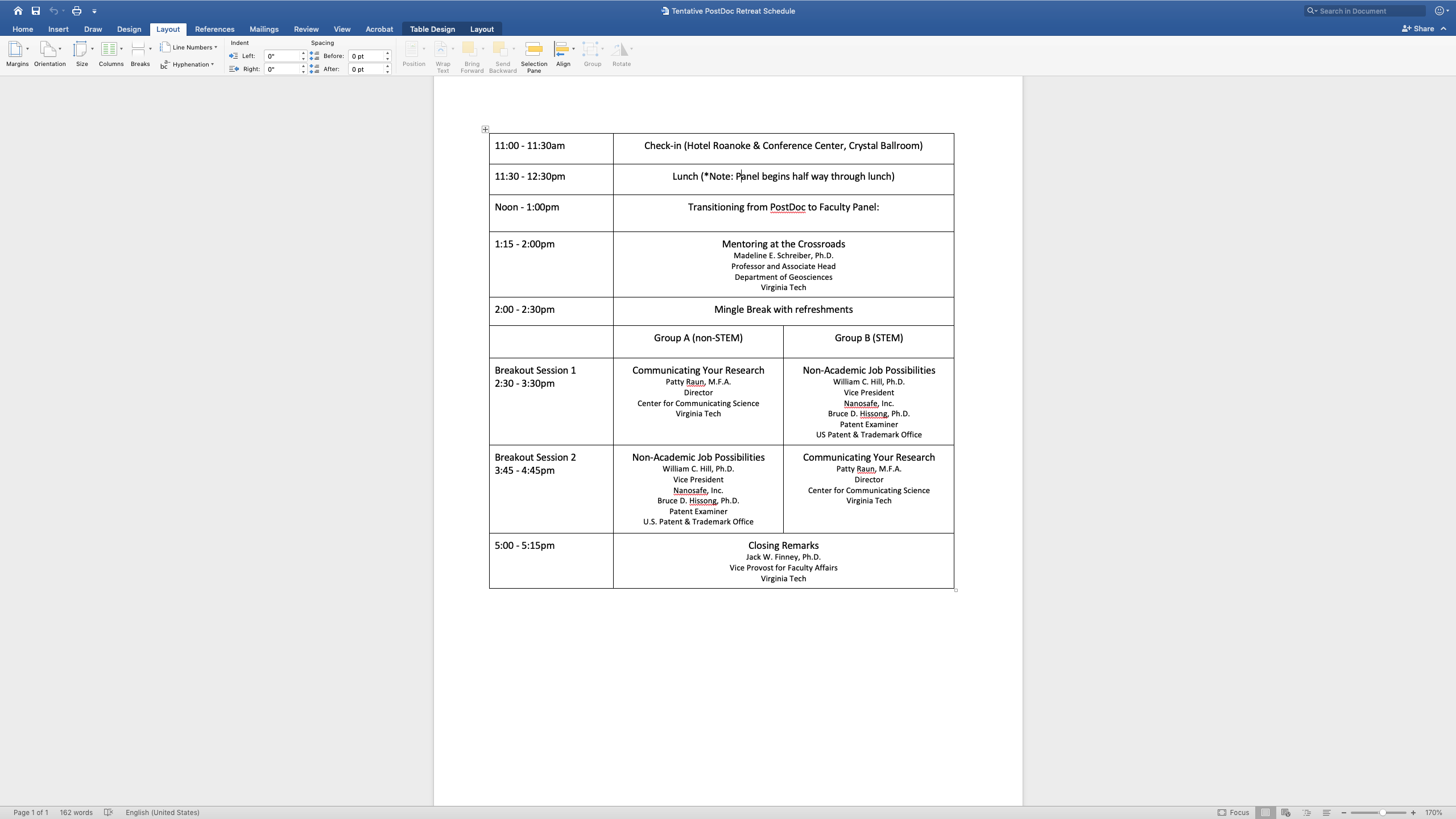Click the Home icon in title bar
This screenshot has height=819, width=1456.
point(18,11)
